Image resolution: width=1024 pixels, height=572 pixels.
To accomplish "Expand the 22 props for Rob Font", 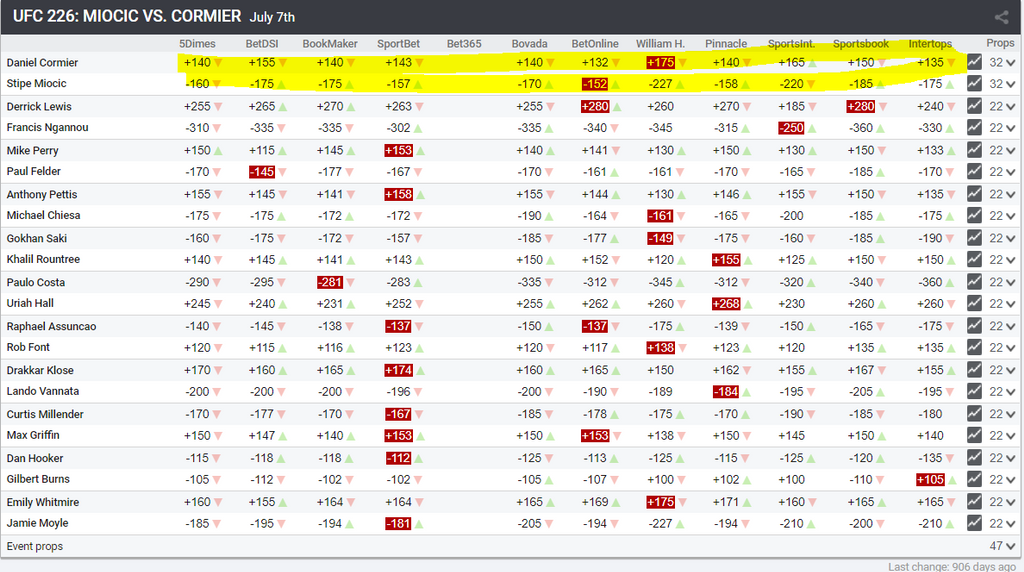I will (x=1002, y=347).
